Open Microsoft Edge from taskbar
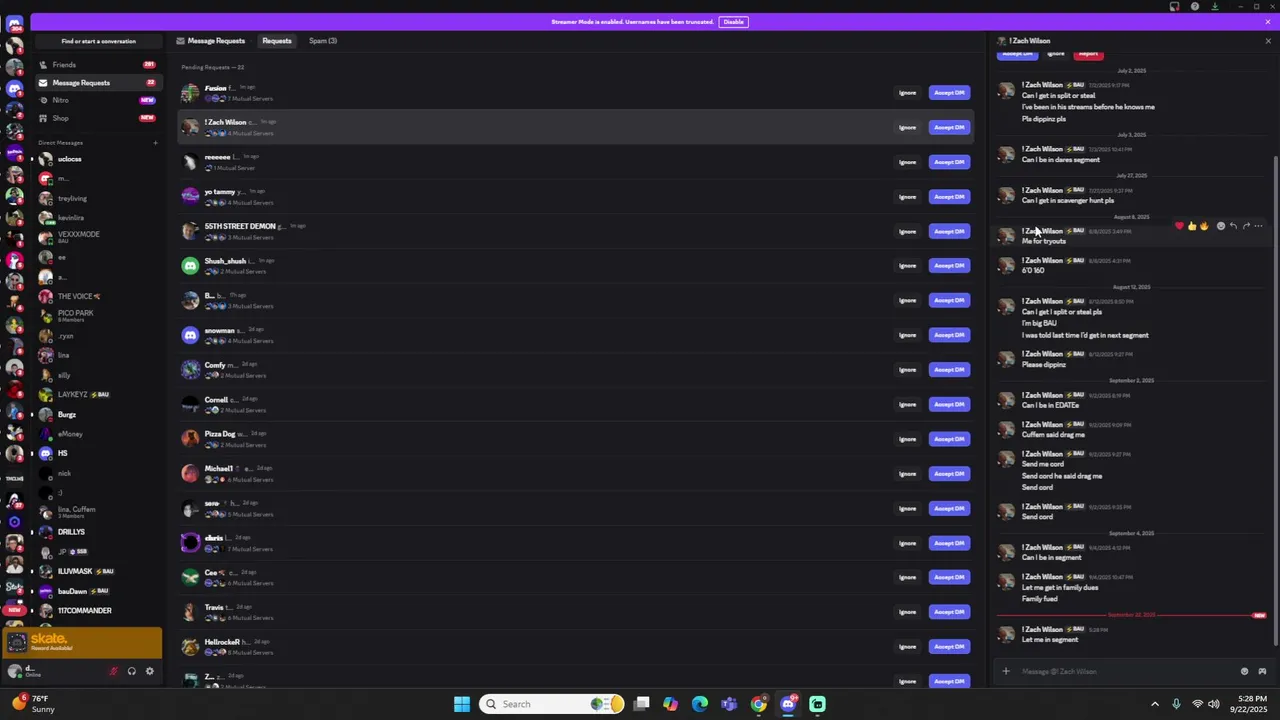The width and height of the screenshot is (1280, 720). coord(700,704)
